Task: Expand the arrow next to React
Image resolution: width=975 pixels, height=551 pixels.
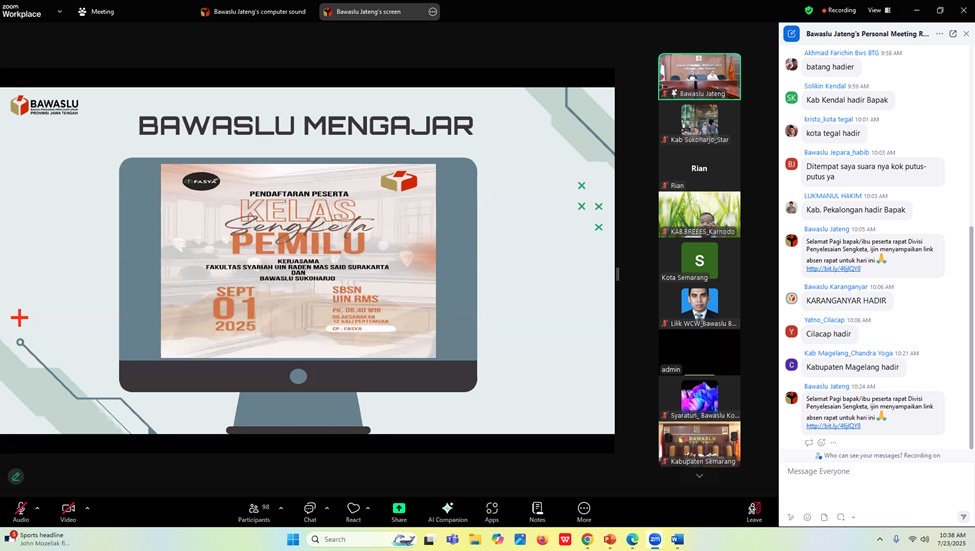Action: click(x=368, y=508)
